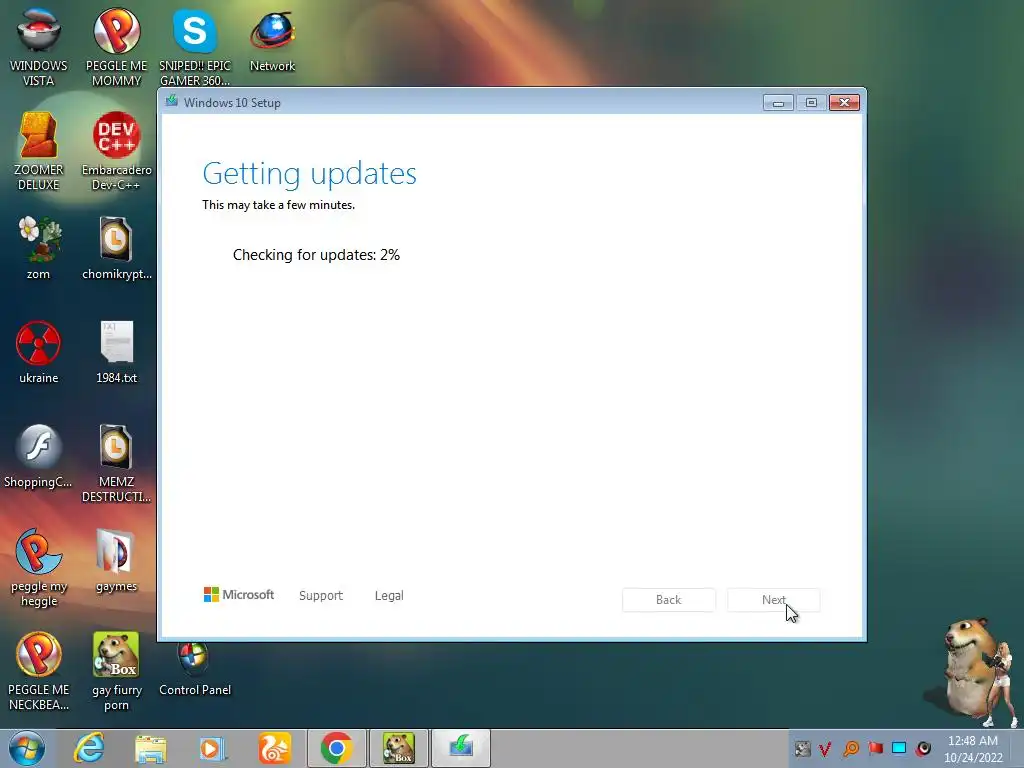Viewport: 1024px width, 768px height.
Task: Click the Next button
Action: (x=773, y=600)
